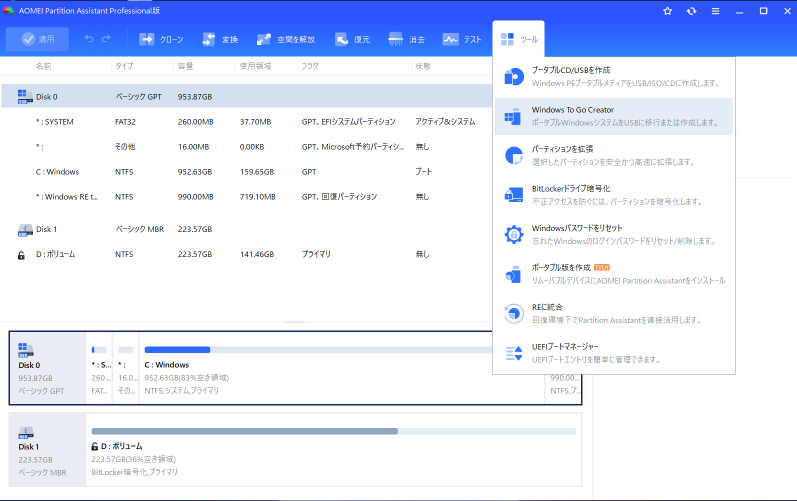Click the BitLocker lock drive icon
Viewport: 797px width, 501px height.
[514, 195]
